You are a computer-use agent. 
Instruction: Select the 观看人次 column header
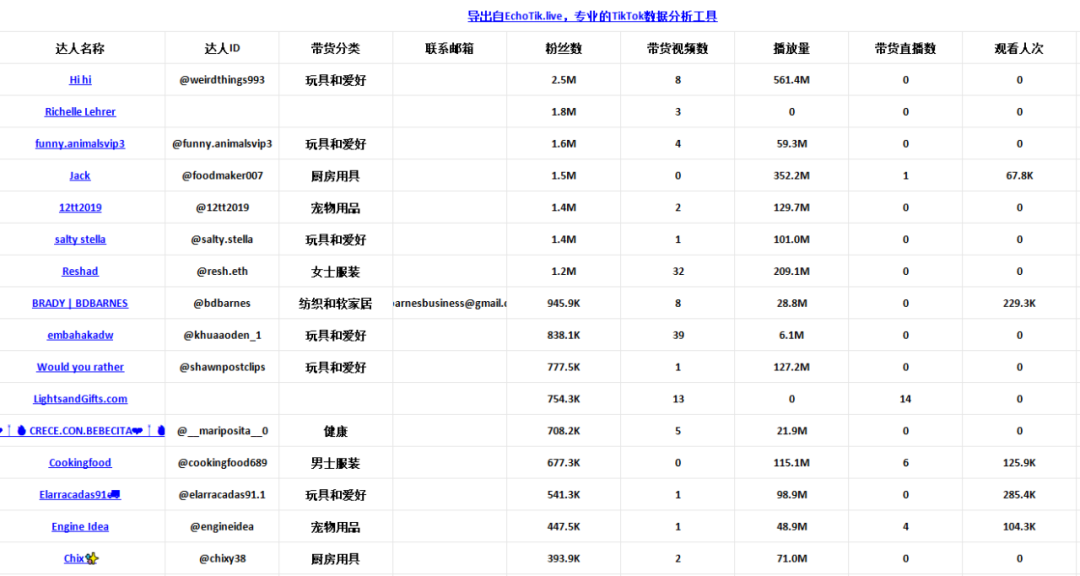click(1019, 48)
